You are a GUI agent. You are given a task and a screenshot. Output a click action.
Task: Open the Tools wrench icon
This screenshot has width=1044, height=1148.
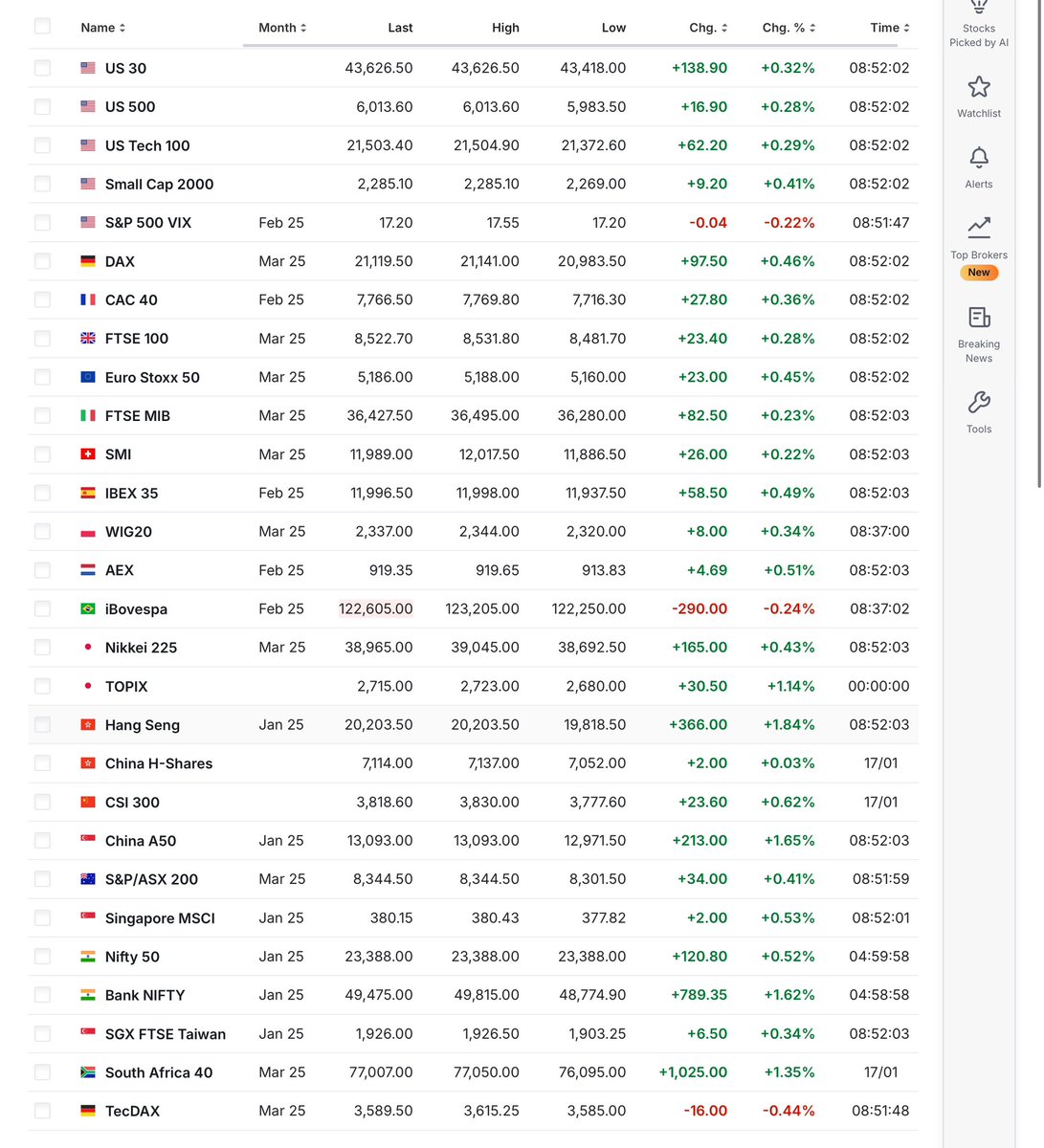point(979,402)
